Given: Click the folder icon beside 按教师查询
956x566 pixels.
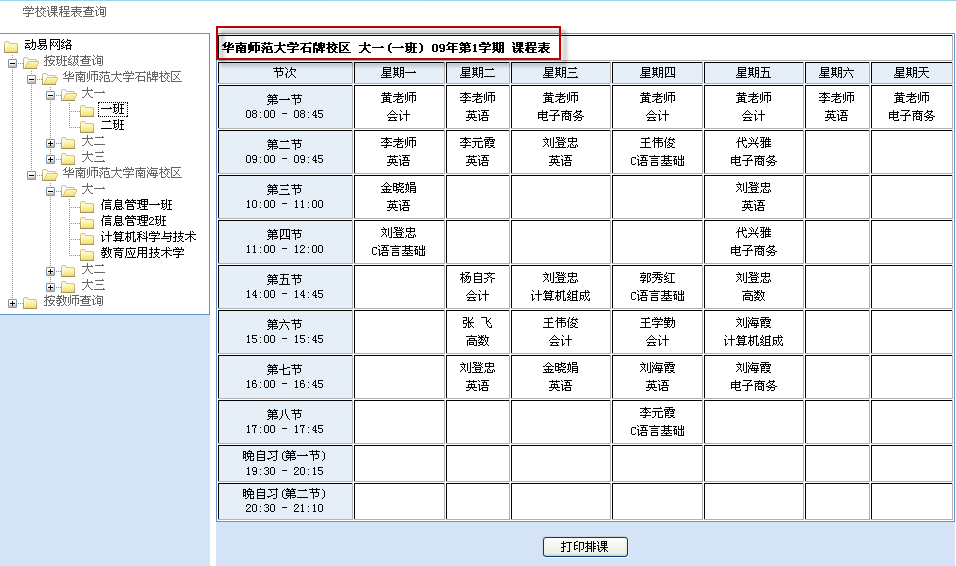Looking at the screenshot, I should coord(30,302).
